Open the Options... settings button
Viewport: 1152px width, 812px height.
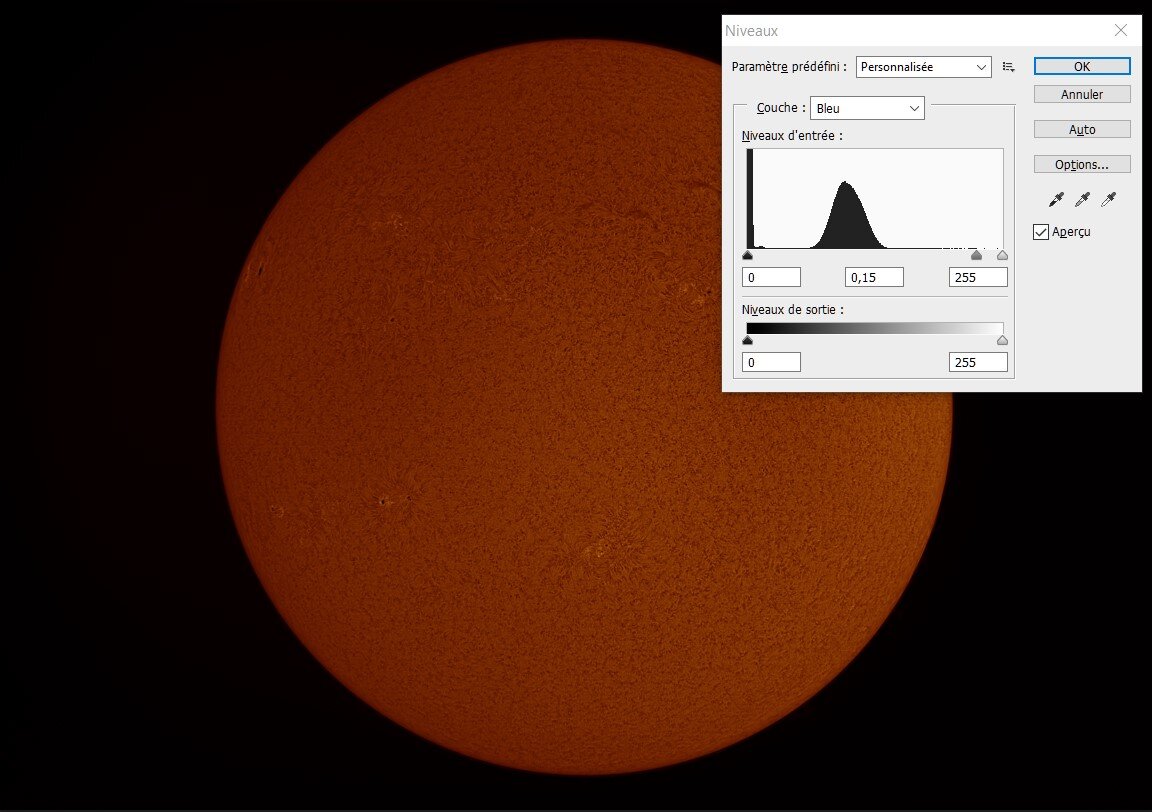tap(1081, 165)
